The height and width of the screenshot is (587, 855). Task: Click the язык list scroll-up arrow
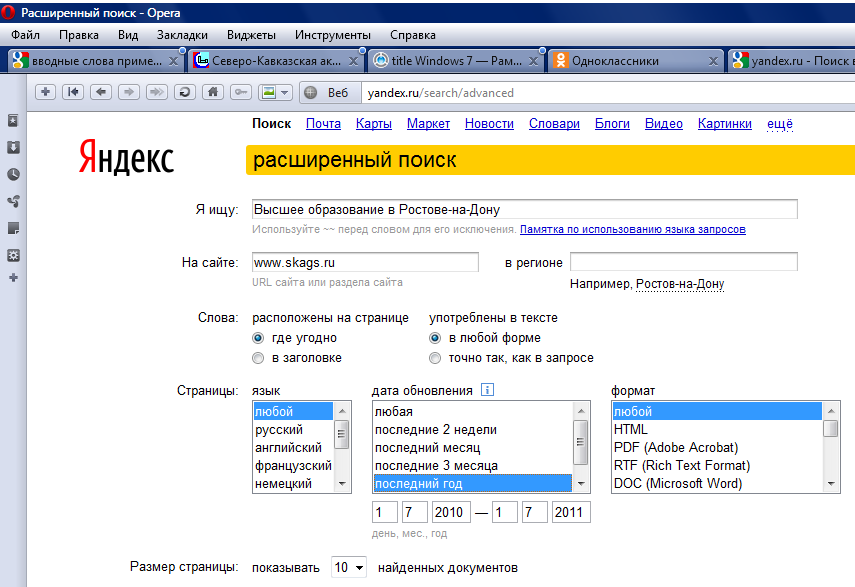coord(342,410)
